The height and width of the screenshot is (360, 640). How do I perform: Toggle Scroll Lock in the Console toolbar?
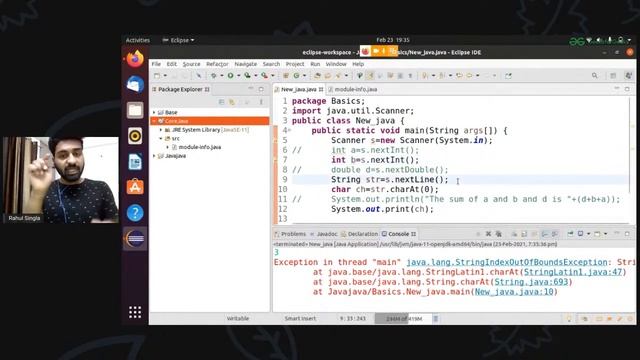pyautogui.click(x=524, y=234)
